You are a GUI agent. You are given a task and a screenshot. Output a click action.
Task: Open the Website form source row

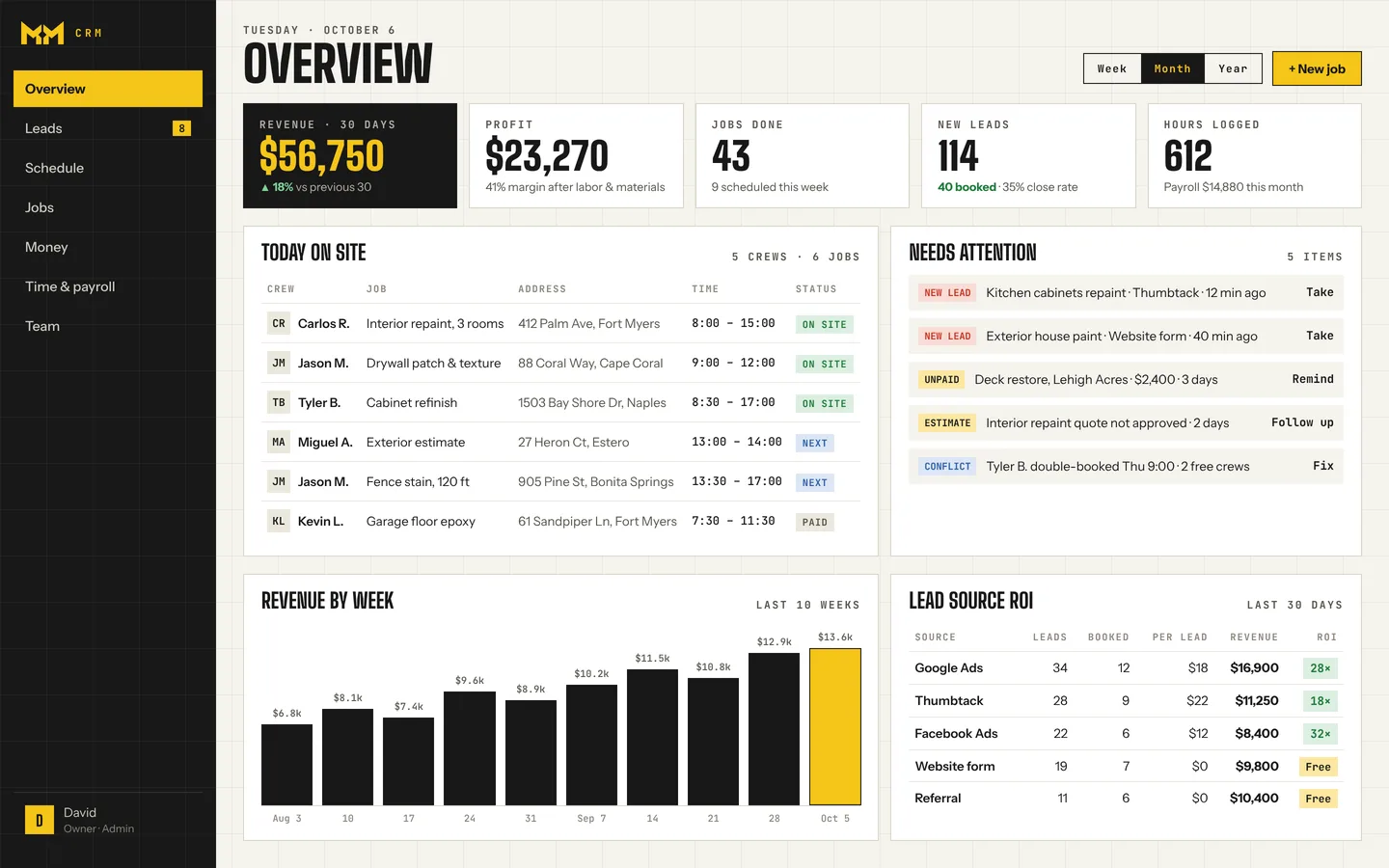(1126, 767)
